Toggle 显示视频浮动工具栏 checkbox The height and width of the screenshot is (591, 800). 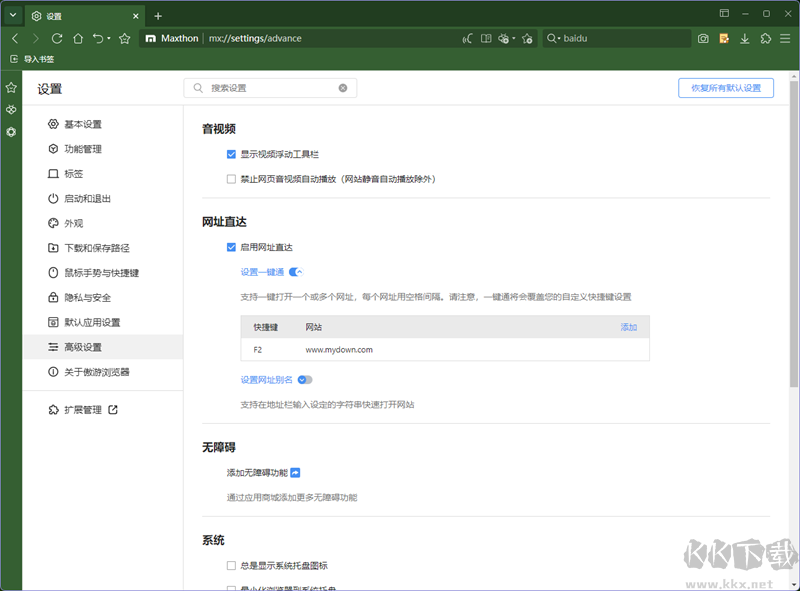(231, 154)
